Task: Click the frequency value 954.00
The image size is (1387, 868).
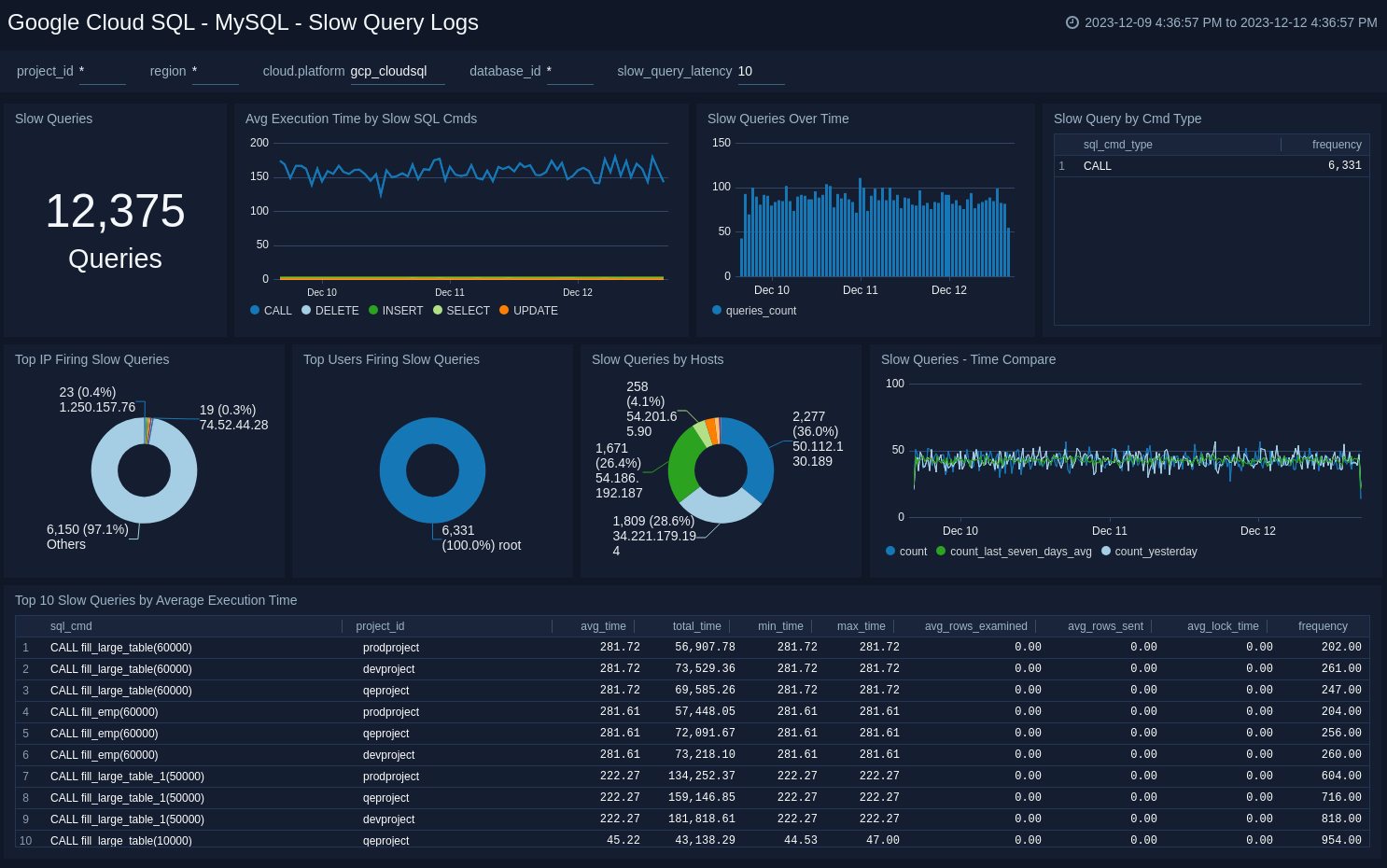Action: [1341, 841]
